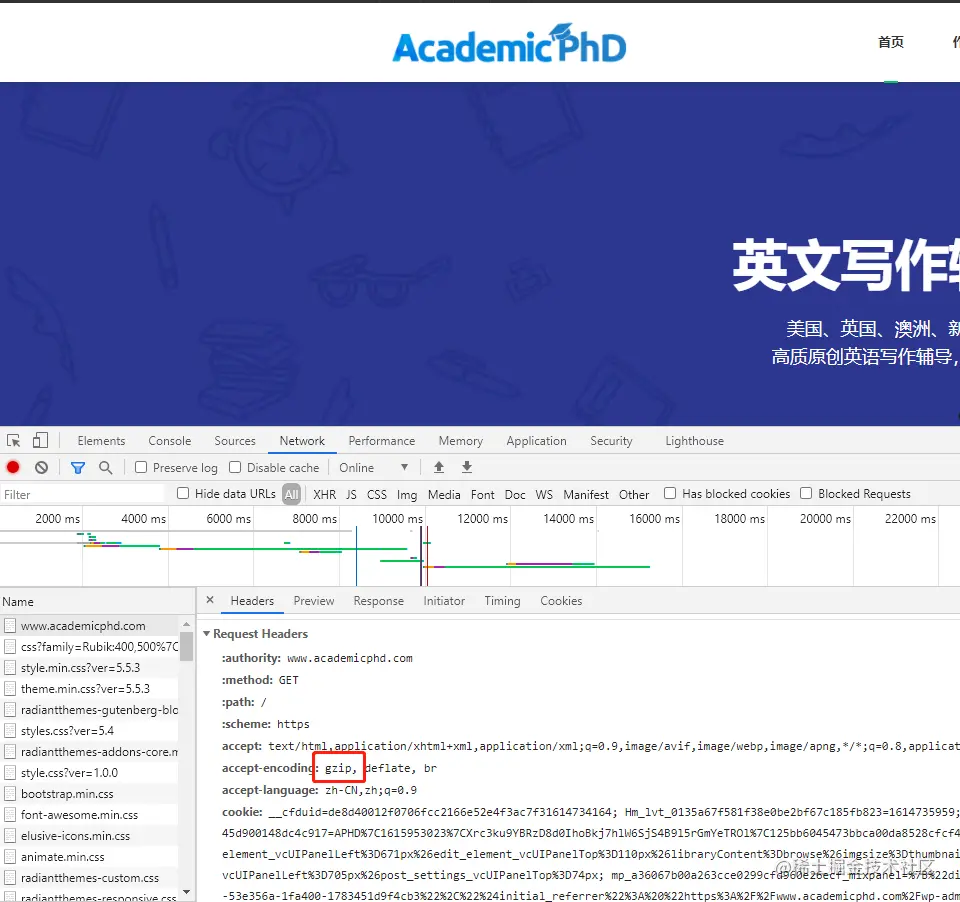The height and width of the screenshot is (902, 960).
Task: Switch to the Response detail tab
Action: [x=378, y=601]
